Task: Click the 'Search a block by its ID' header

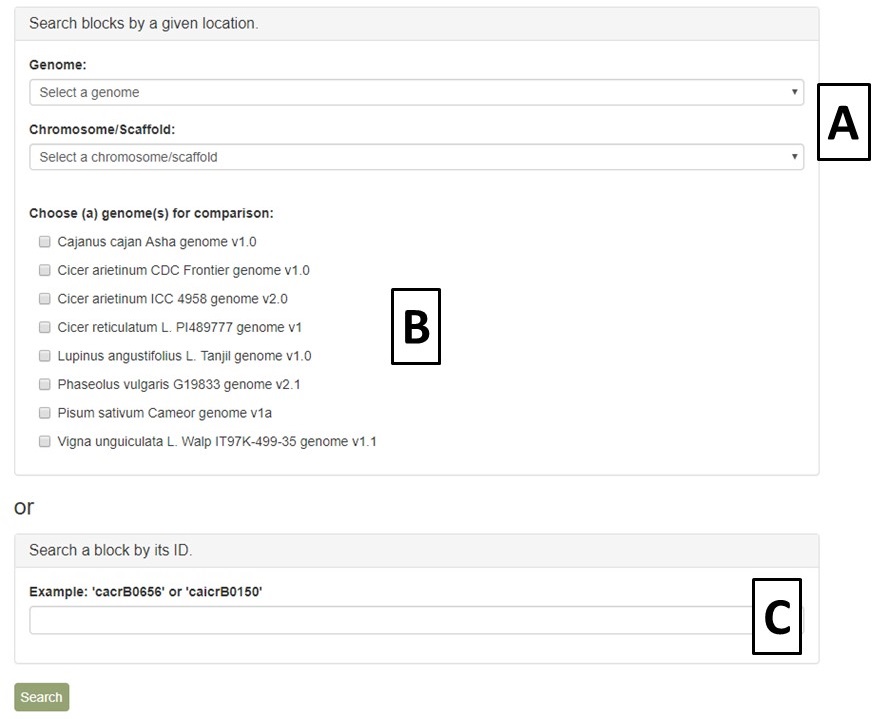Action: pyautogui.click(x=111, y=550)
